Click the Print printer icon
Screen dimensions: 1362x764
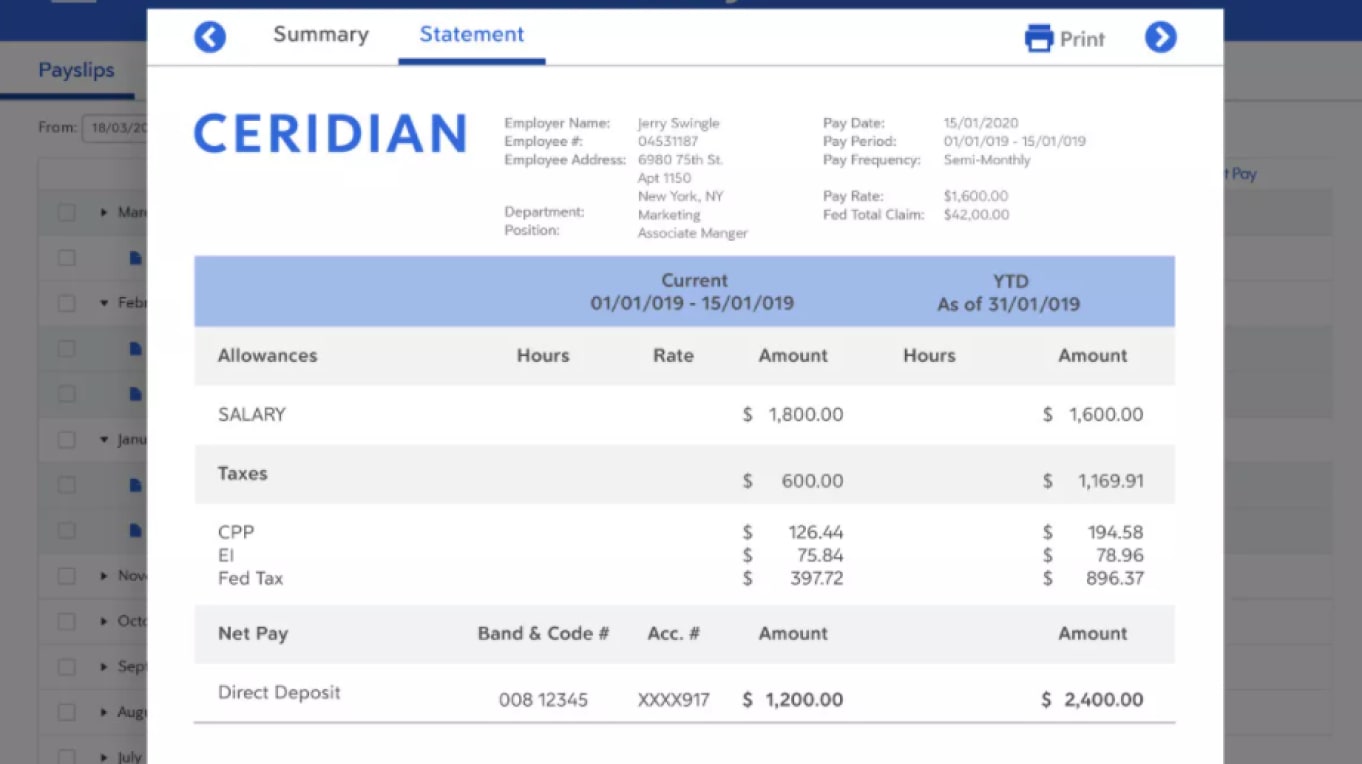point(1039,38)
